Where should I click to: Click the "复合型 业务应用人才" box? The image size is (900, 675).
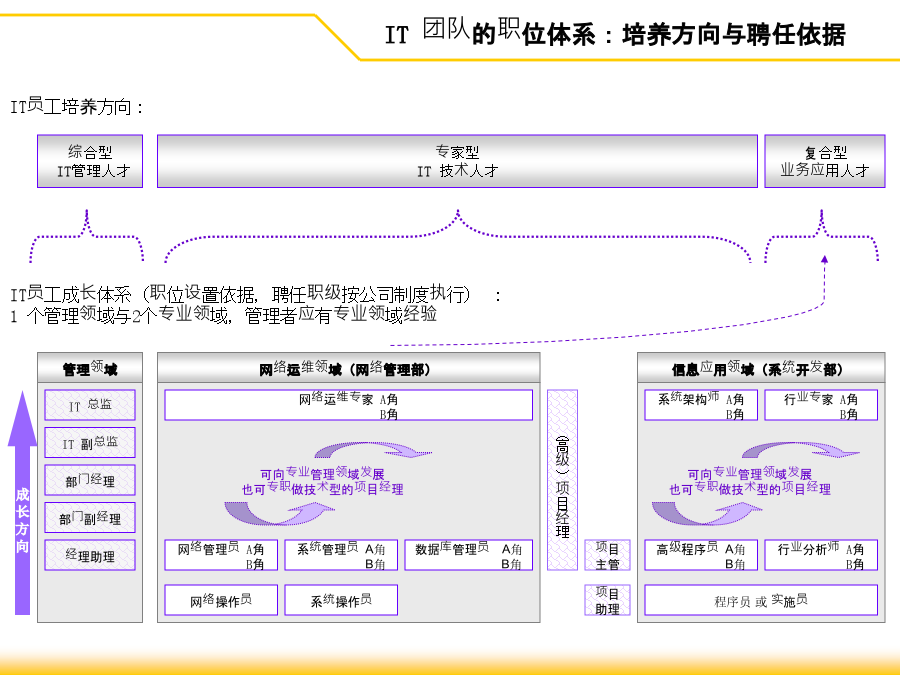point(825,161)
